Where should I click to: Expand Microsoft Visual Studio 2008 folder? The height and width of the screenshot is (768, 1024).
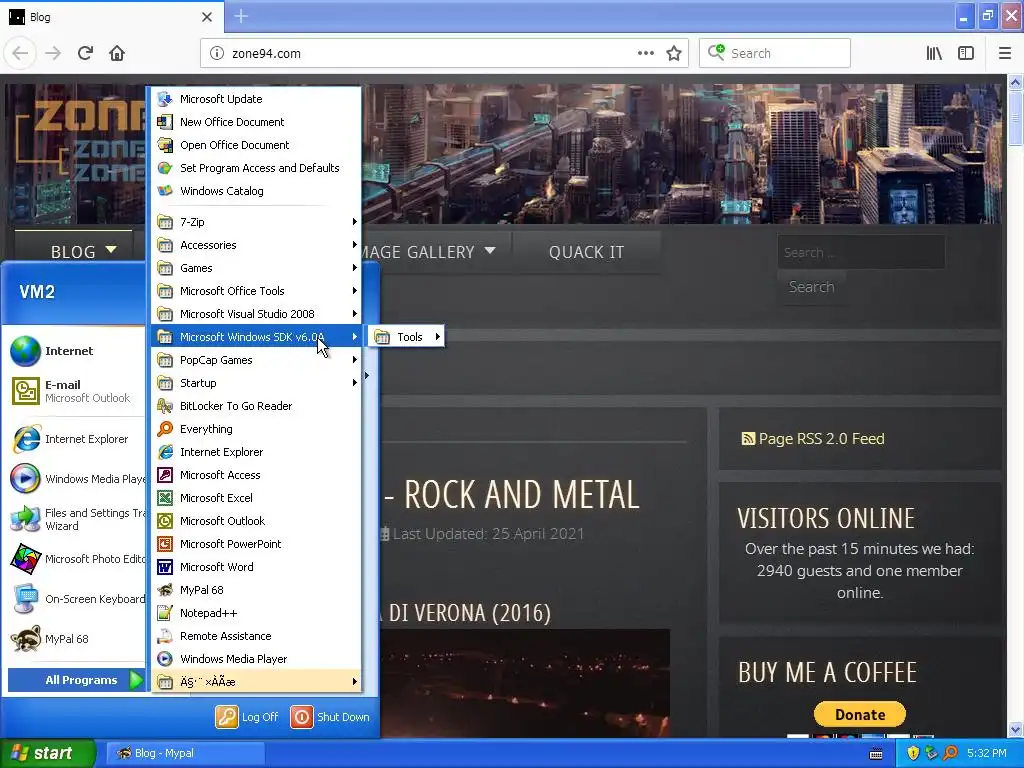pyautogui.click(x=256, y=314)
